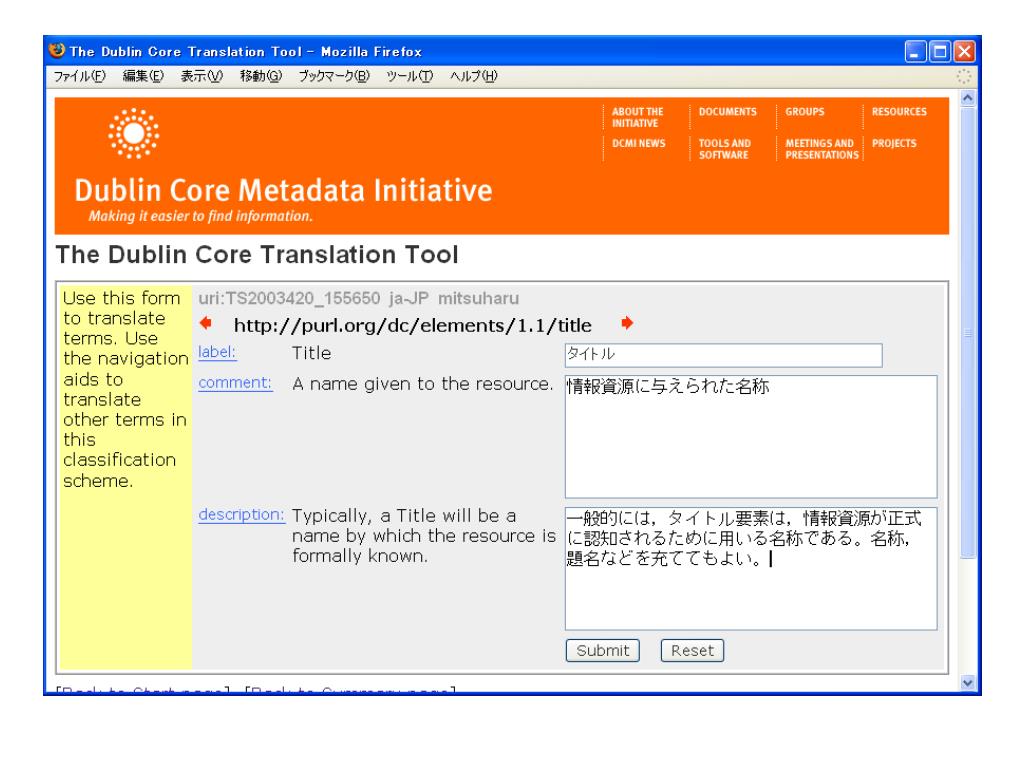Open the ツール(T) menu

pos(409,76)
